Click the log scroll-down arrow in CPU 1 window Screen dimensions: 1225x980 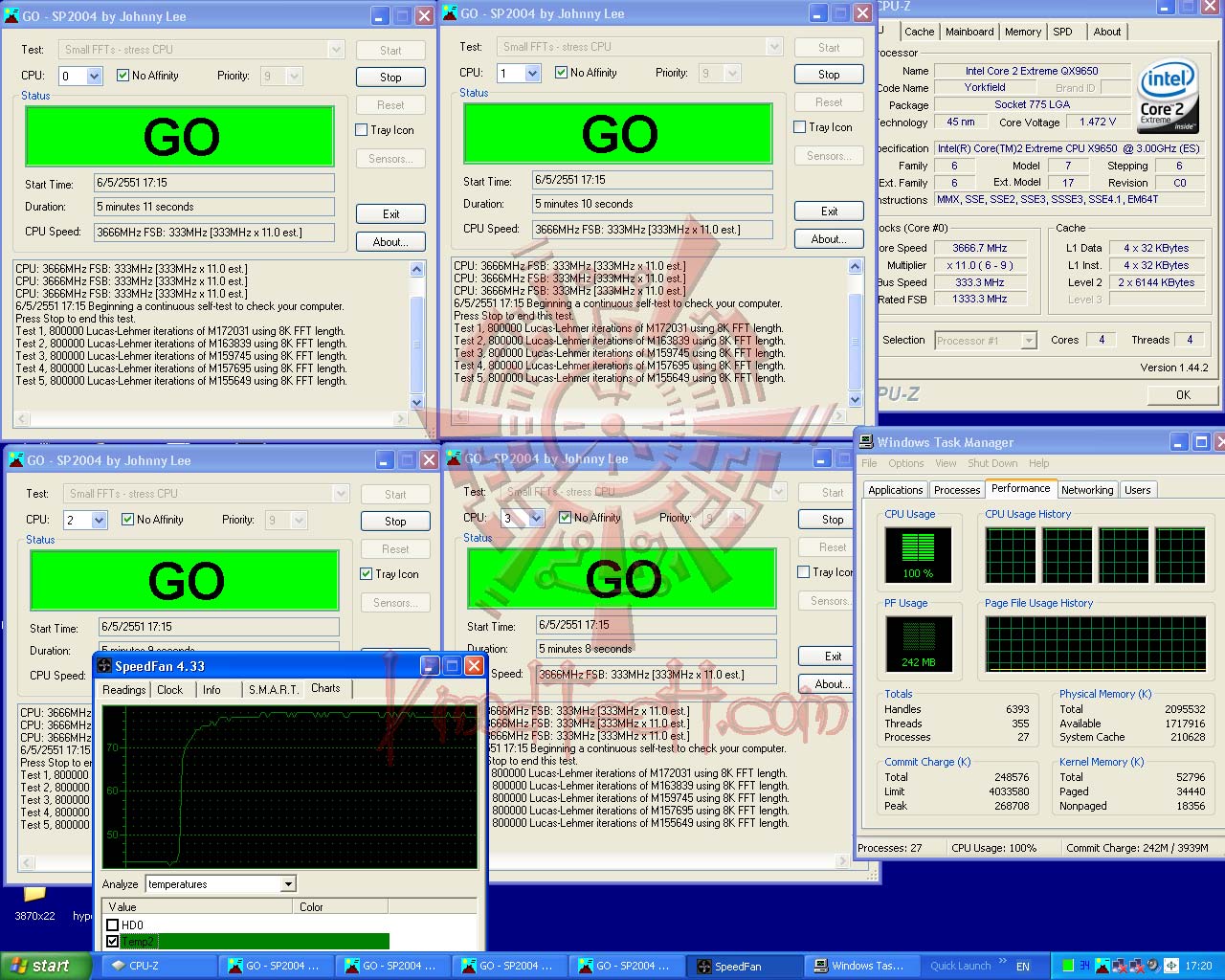pyautogui.click(x=856, y=400)
